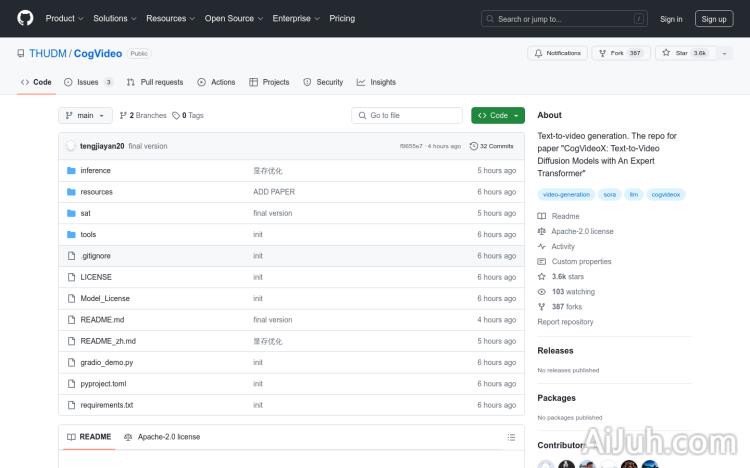Click the Activity pulse icon in About
750x468 pixels.
pyautogui.click(x=542, y=246)
